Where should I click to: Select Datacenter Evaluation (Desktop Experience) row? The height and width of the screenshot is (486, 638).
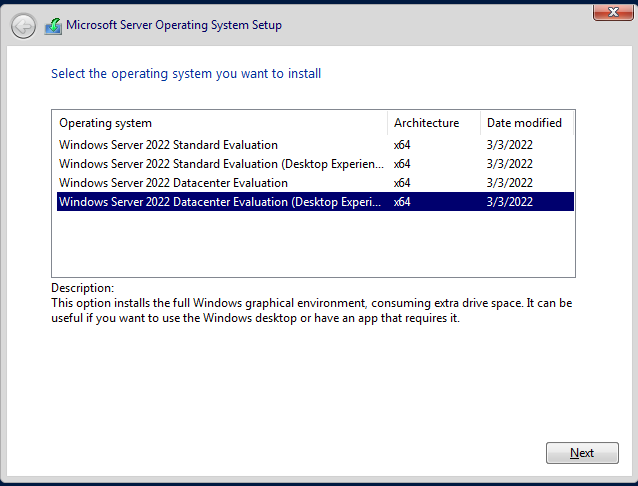315,201
